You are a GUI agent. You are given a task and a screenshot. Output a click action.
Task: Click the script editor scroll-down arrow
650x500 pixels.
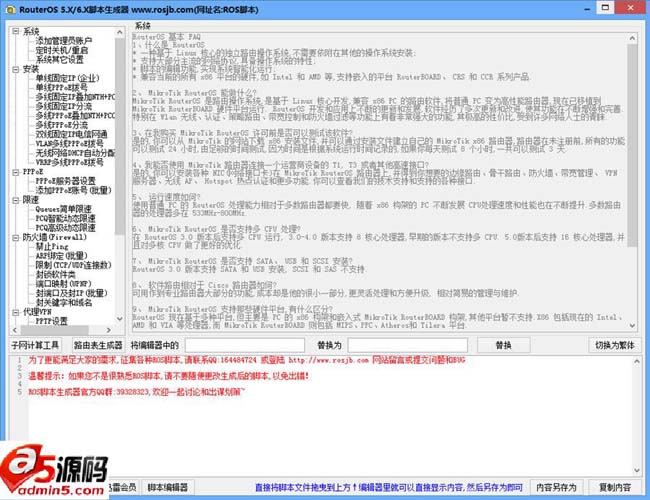click(637, 471)
